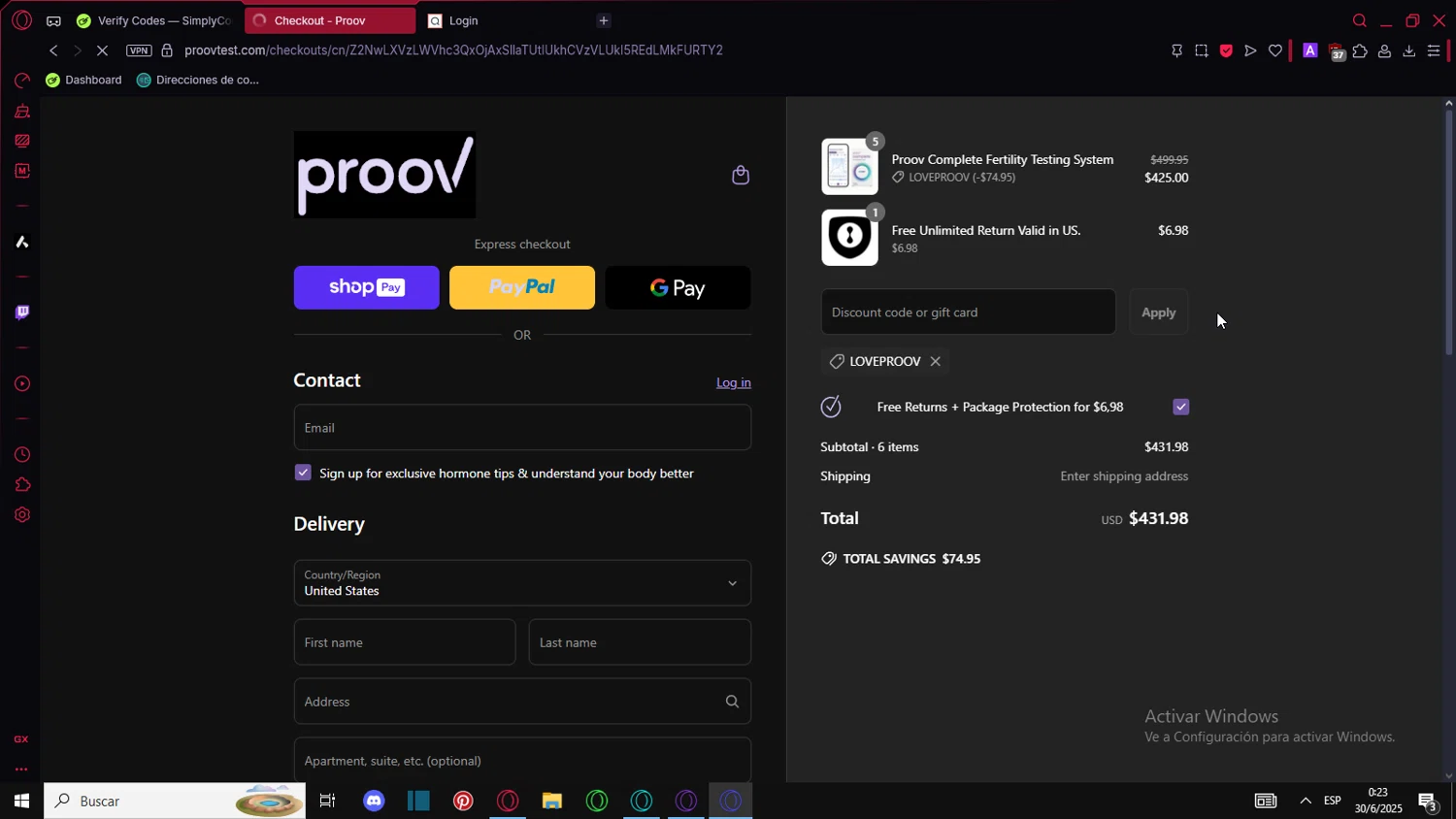1456x819 pixels.
Task: Pay with Google Pay
Action: (678, 287)
